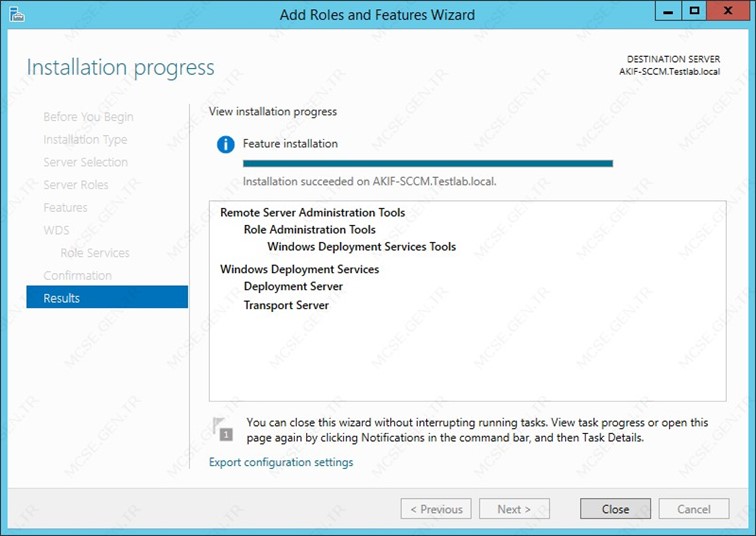Click Windows Deployment Services Tools entry
This screenshot has width=756, height=536.
pyautogui.click(x=362, y=246)
